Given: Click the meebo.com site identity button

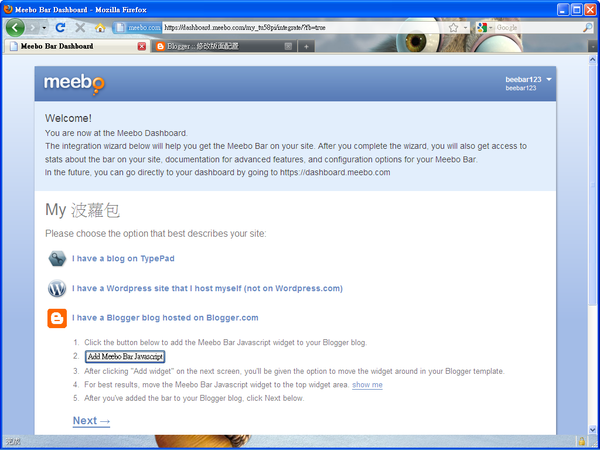Looking at the screenshot, I should pyautogui.click(x=138, y=28).
